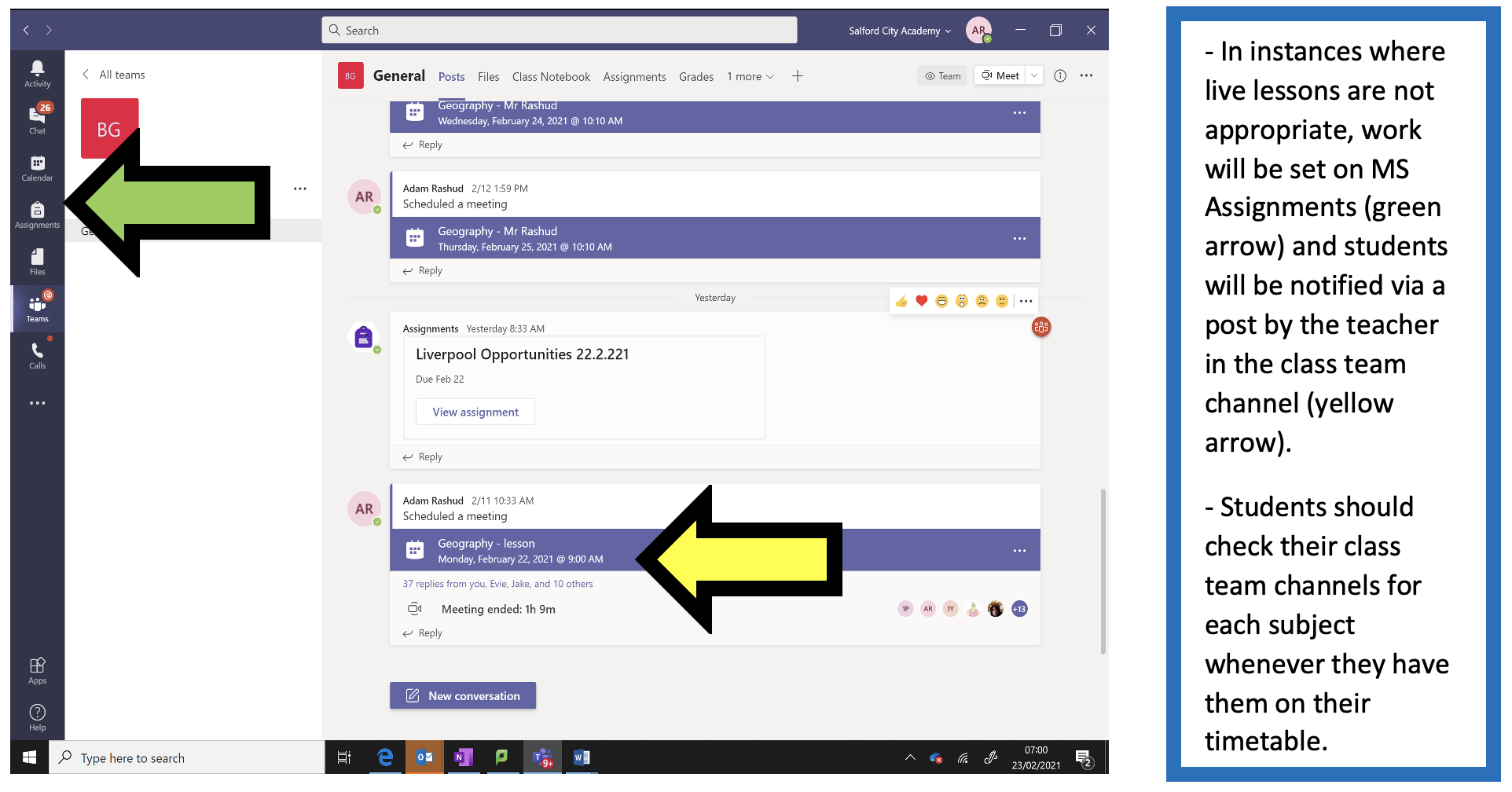Image resolution: width=1512 pixels, height=792 pixels.
Task: Open Microsoft Edge from taskbar
Action: click(x=384, y=757)
